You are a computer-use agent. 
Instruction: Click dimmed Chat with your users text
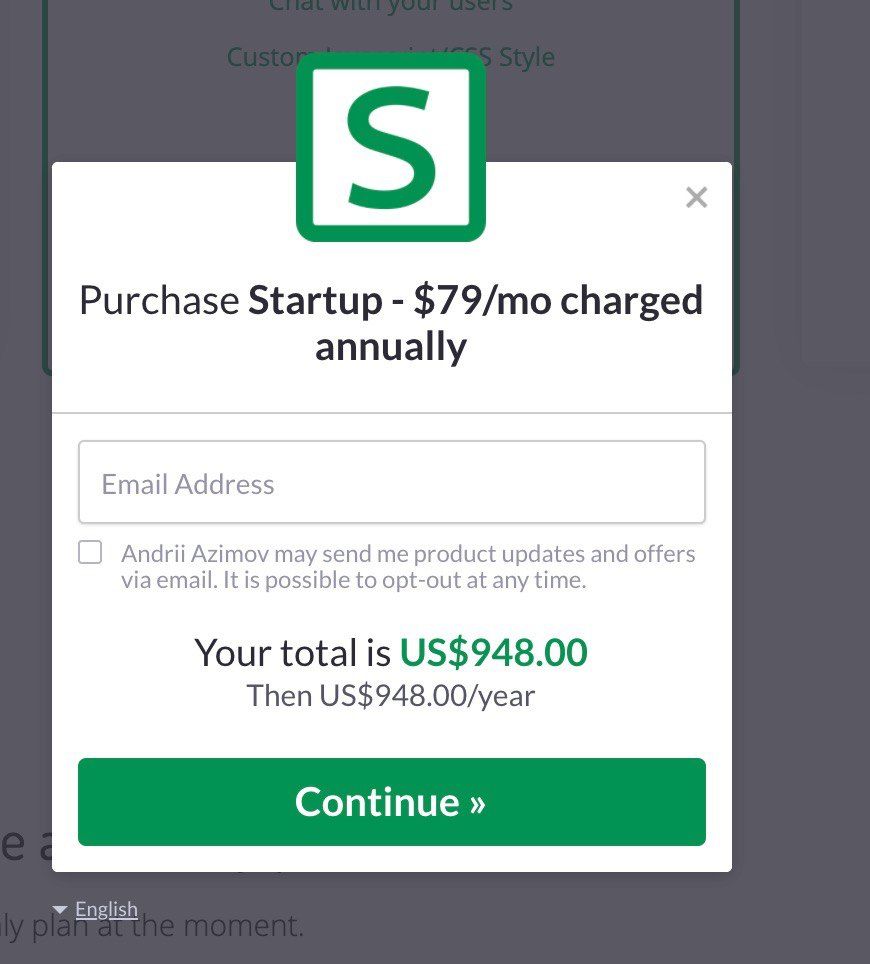(391, 6)
